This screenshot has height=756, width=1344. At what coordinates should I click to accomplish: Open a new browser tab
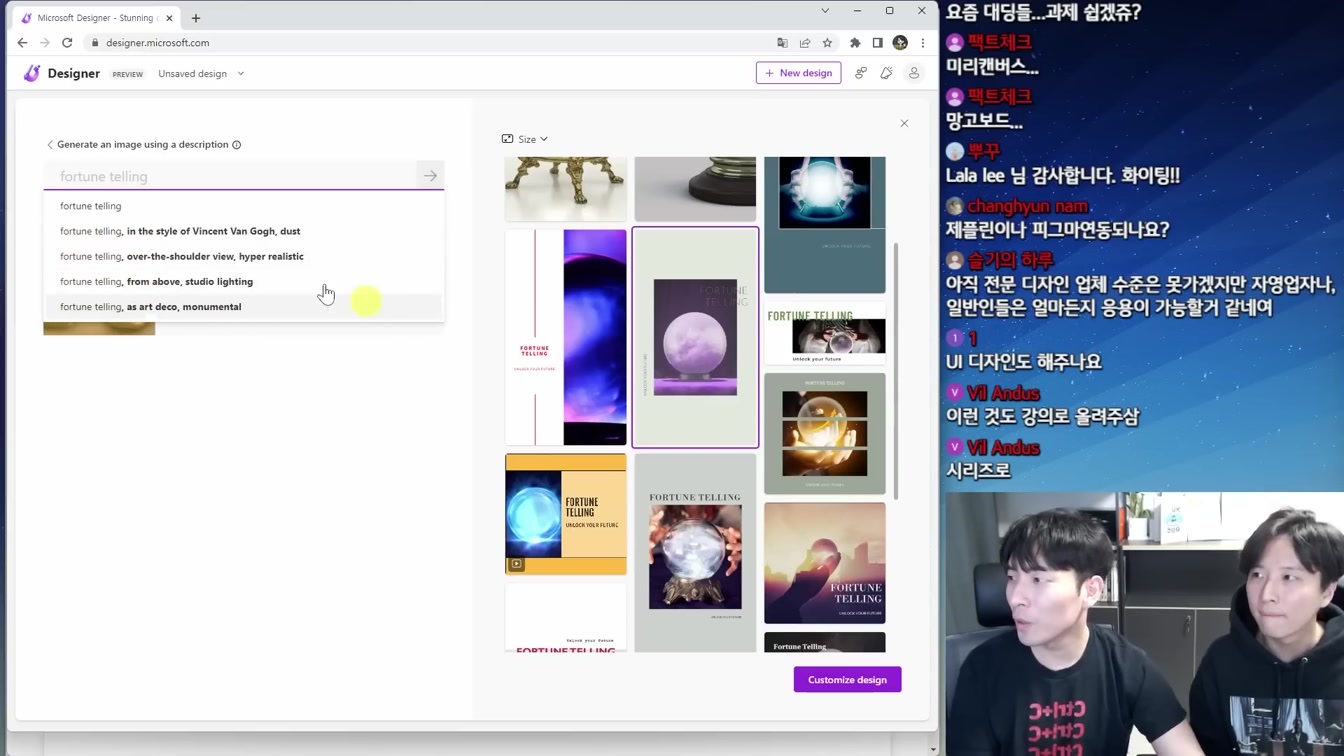(x=196, y=18)
